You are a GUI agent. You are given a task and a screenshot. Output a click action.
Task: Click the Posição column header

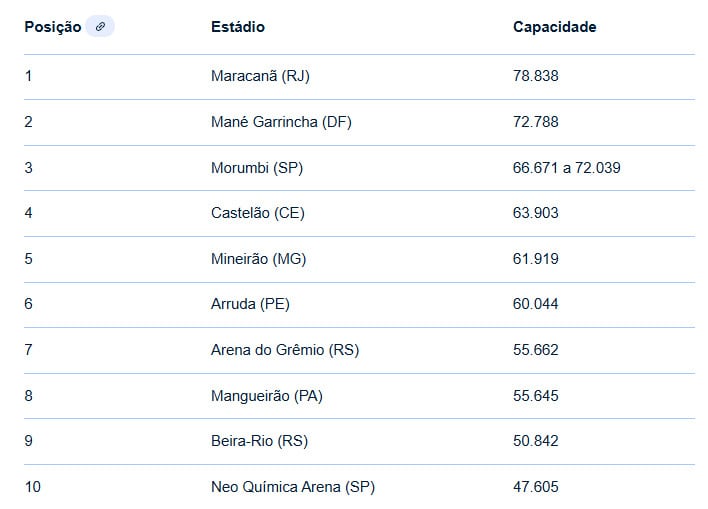(x=52, y=27)
